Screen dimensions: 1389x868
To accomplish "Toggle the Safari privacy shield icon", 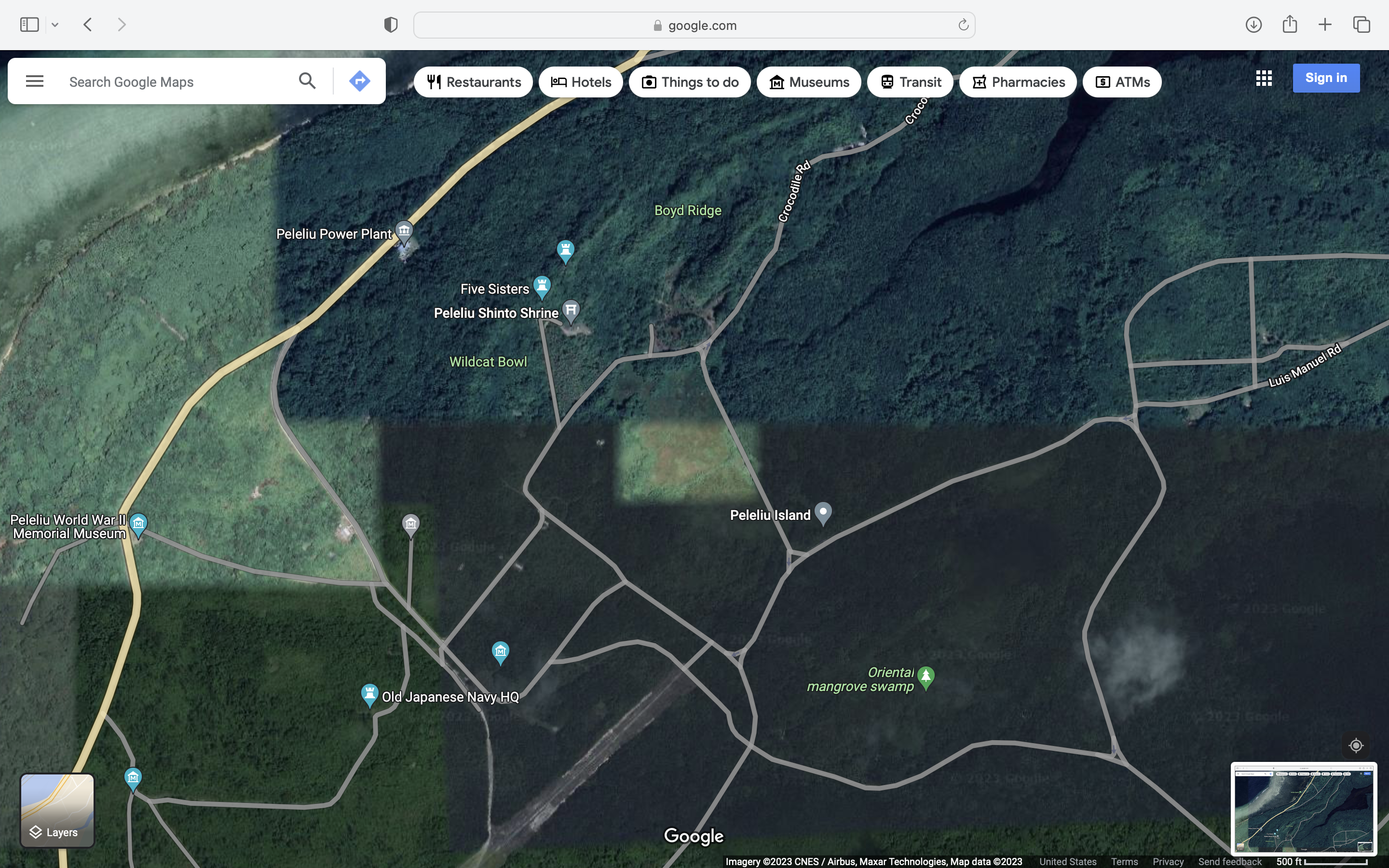I will coord(391,25).
